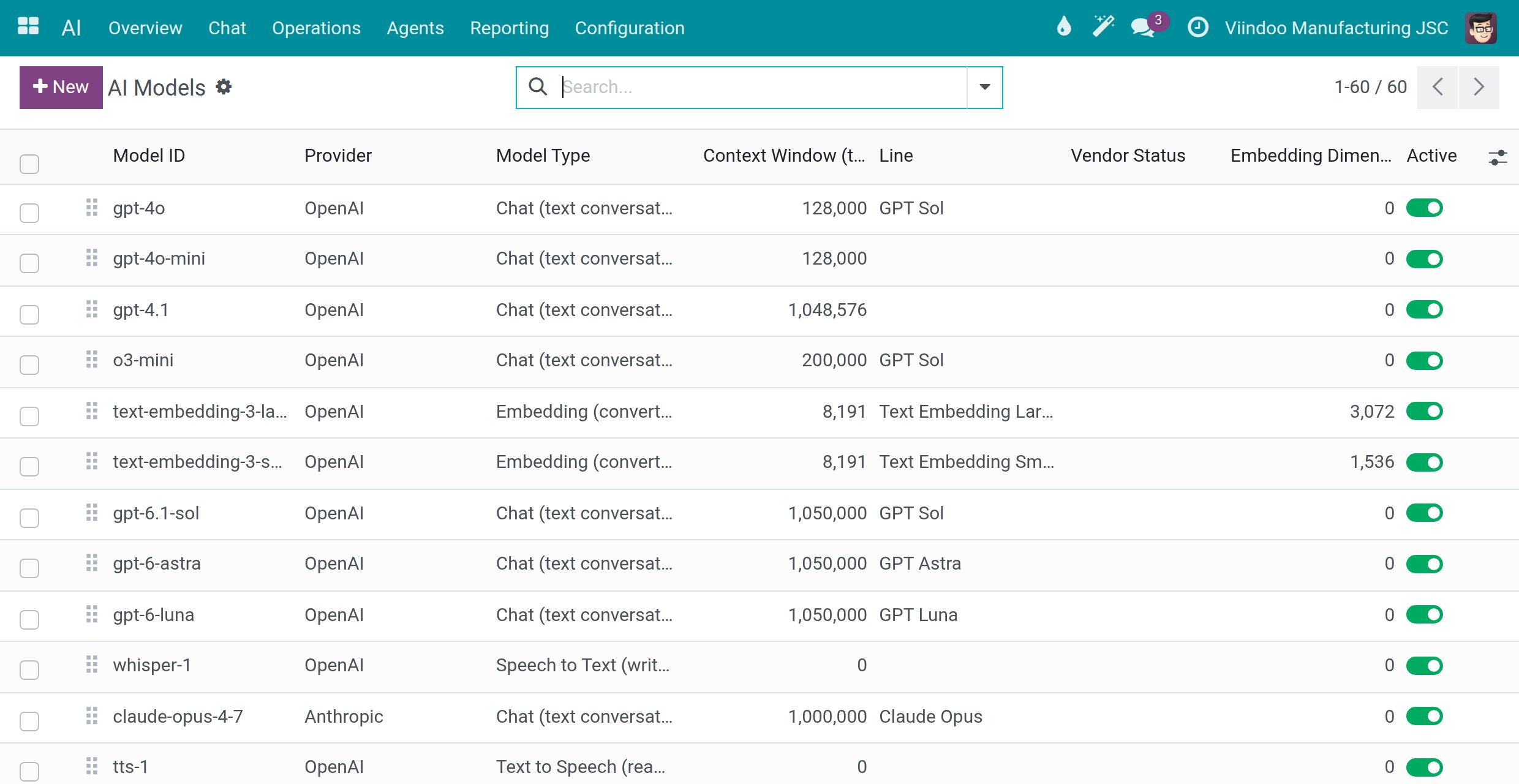Open the Reporting menu
The image size is (1519, 784).
pos(509,28)
